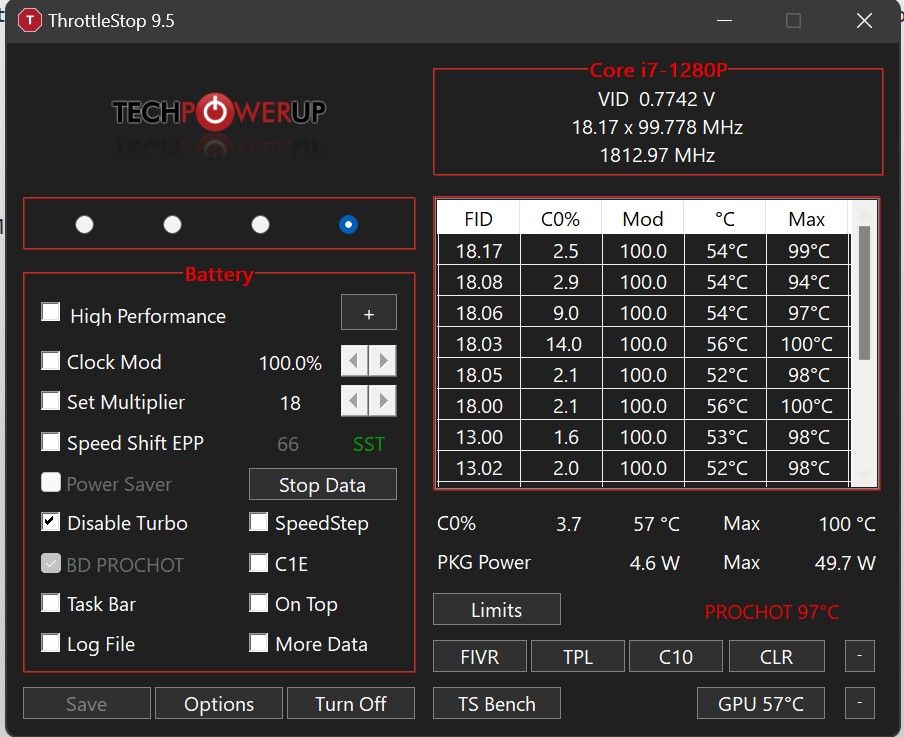The image size is (904, 737).
Task: Enable the SpeedStep checkbox
Action: (258, 522)
